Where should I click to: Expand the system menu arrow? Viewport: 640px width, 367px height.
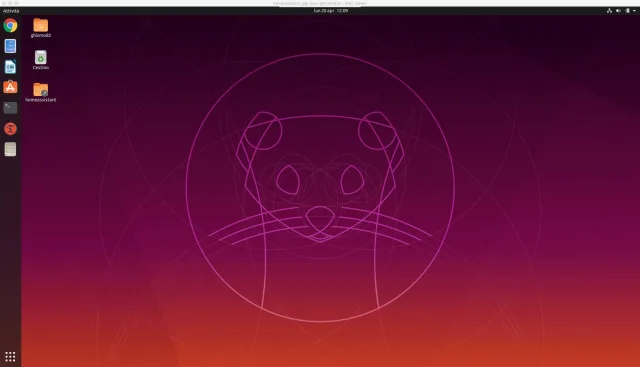click(x=634, y=11)
